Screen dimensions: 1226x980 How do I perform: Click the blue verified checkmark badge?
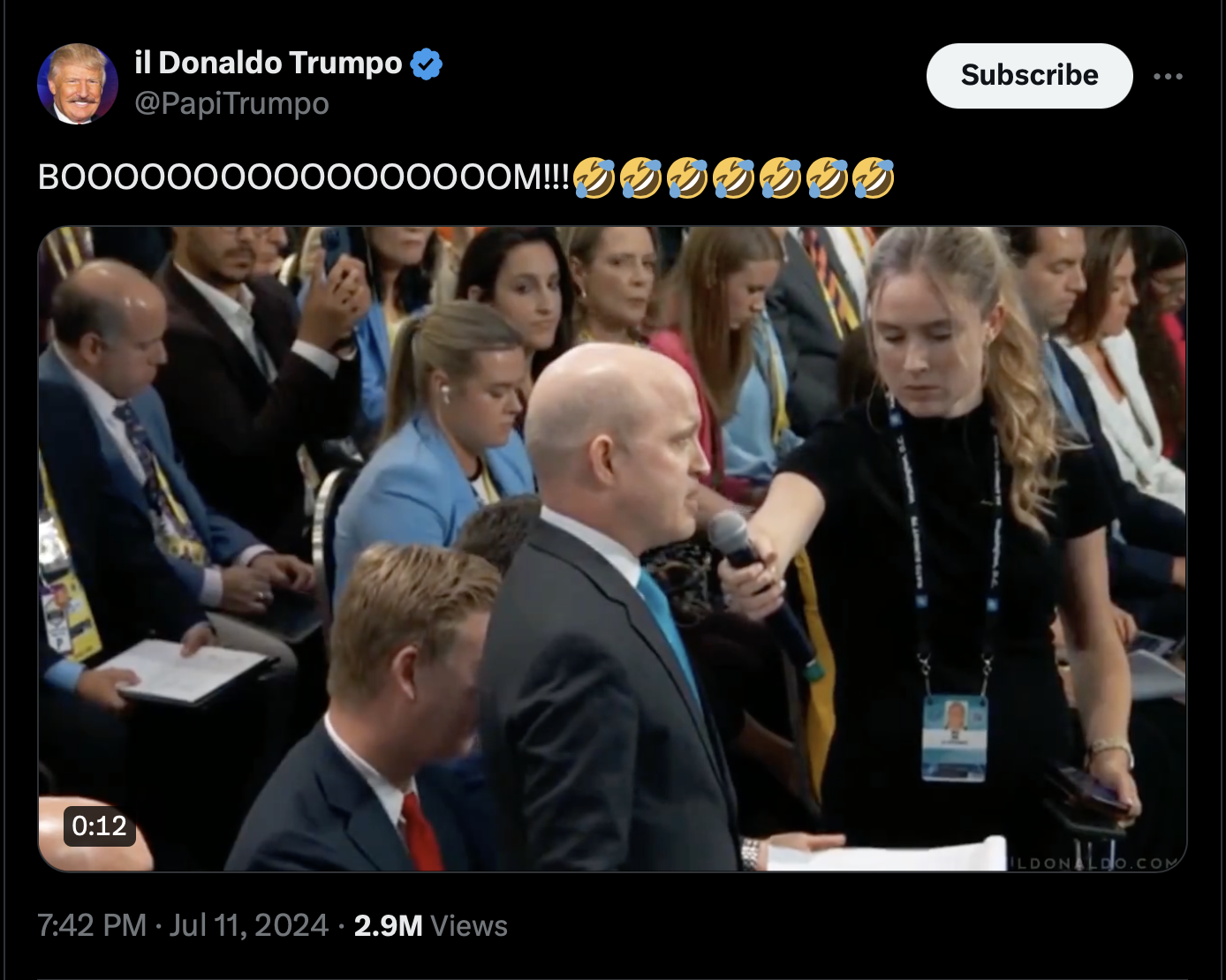coord(427,64)
